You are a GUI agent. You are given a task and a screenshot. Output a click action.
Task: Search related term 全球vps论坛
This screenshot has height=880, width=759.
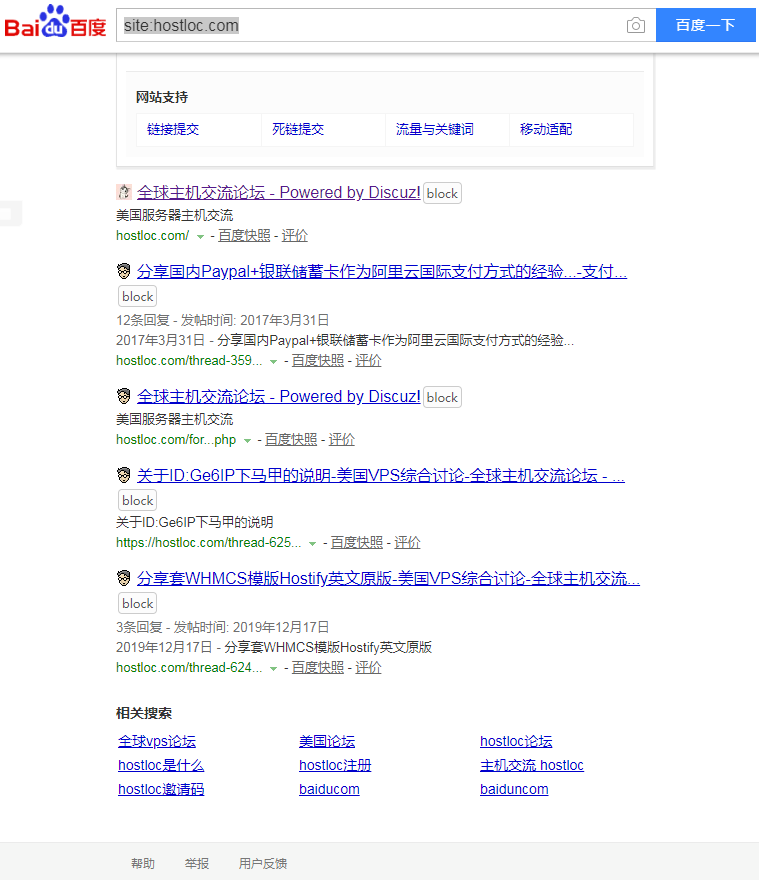157,741
